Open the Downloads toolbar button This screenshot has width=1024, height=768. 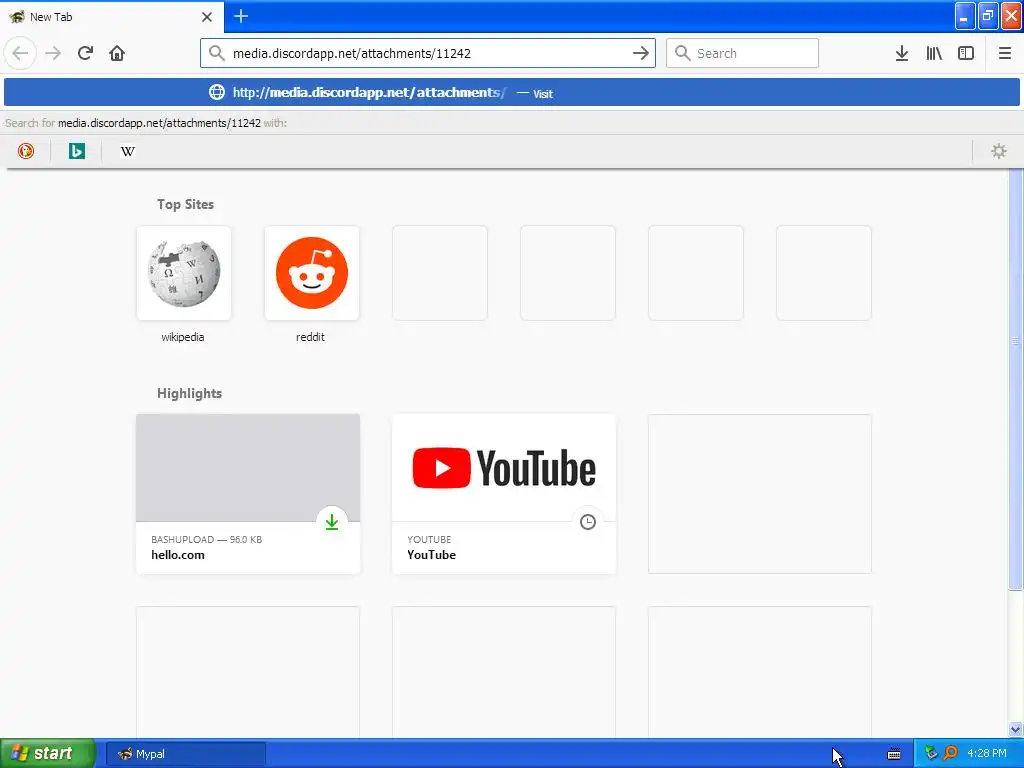[901, 53]
